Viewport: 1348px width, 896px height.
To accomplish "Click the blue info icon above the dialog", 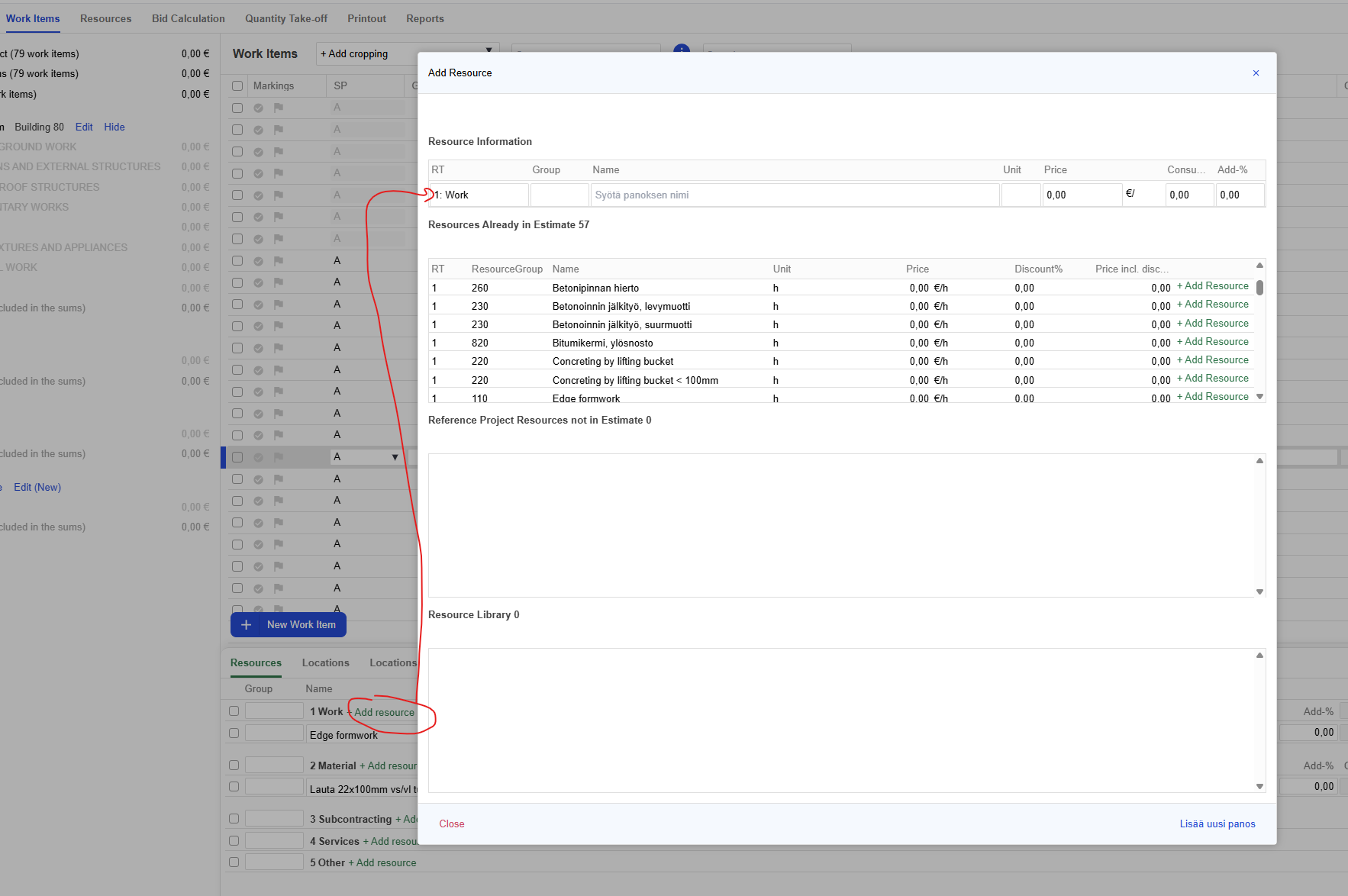I will 682,48.
